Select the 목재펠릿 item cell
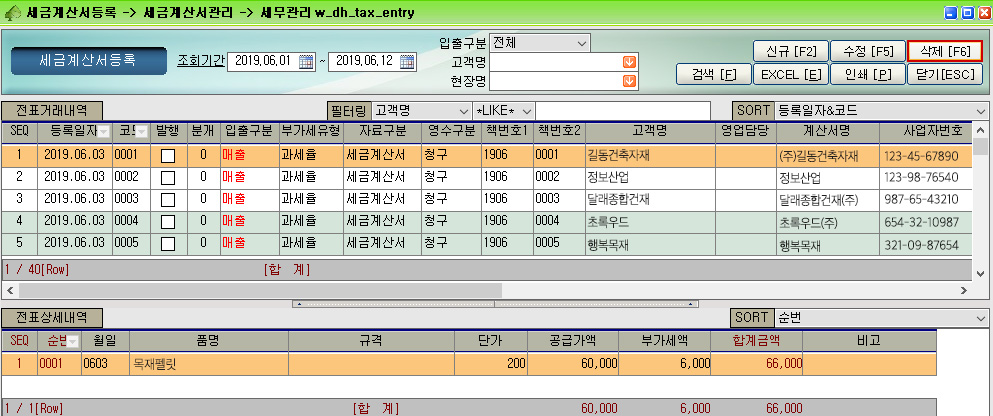 [208, 364]
